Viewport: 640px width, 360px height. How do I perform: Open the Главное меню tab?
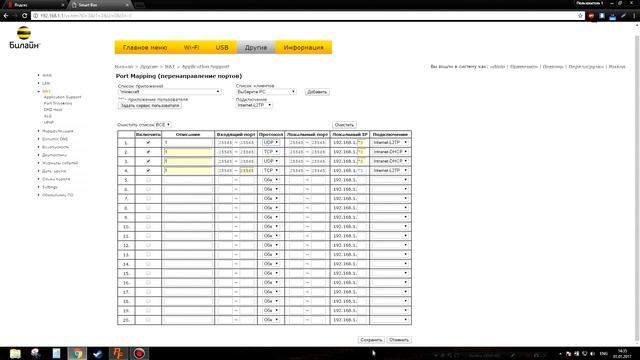click(x=145, y=47)
